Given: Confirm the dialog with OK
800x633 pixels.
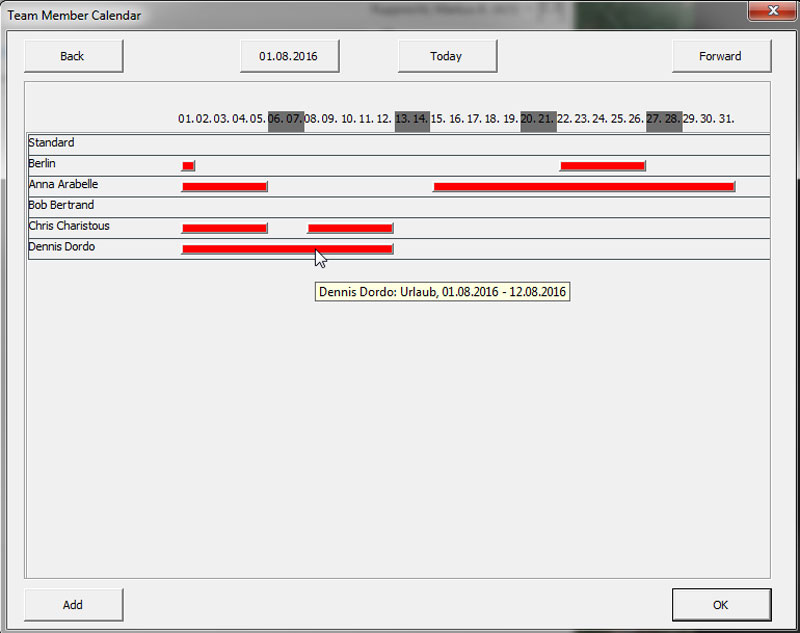Looking at the screenshot, I should pos(720,605).
